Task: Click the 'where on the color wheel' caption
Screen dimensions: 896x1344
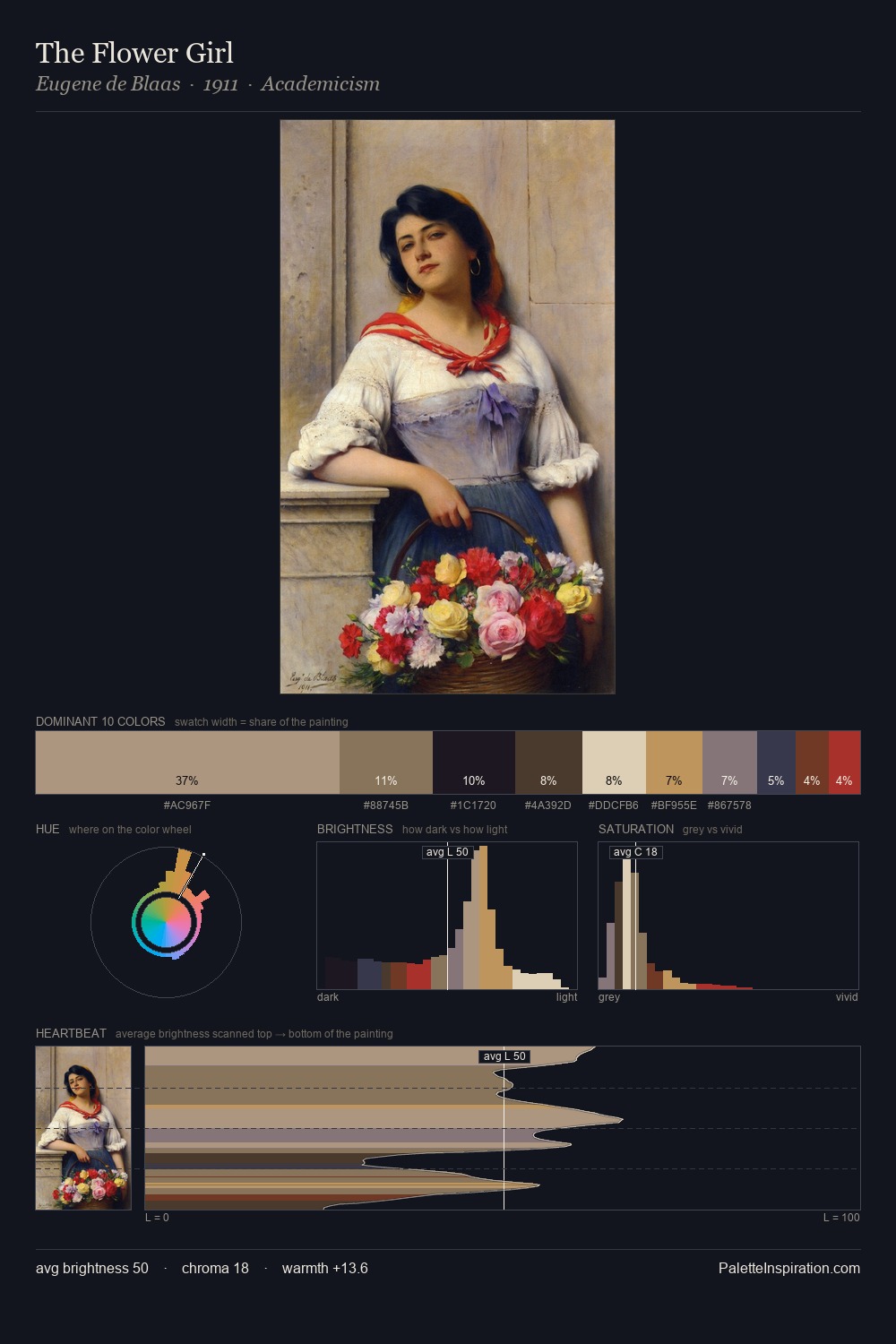Action: (130, 829)
